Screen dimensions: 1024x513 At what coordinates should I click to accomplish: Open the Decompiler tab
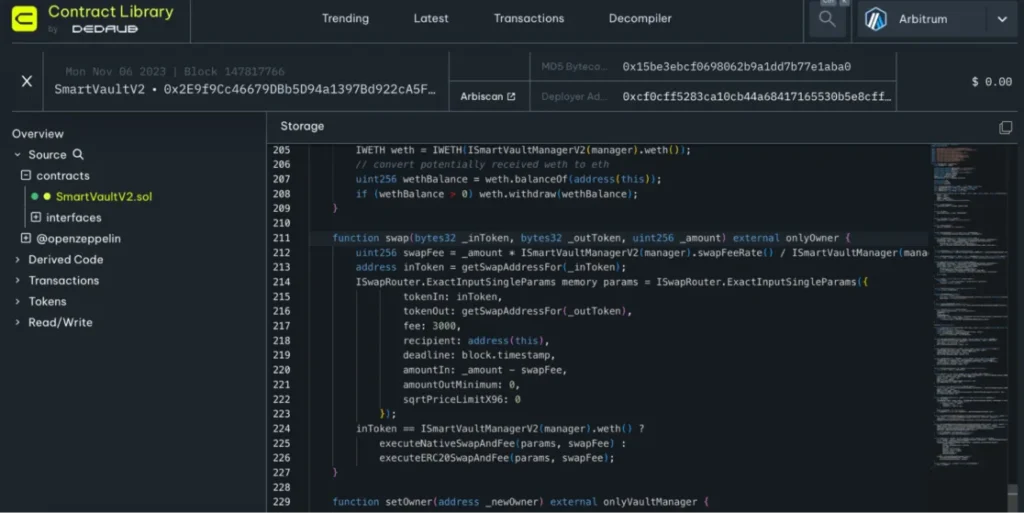tap(640, 19)
